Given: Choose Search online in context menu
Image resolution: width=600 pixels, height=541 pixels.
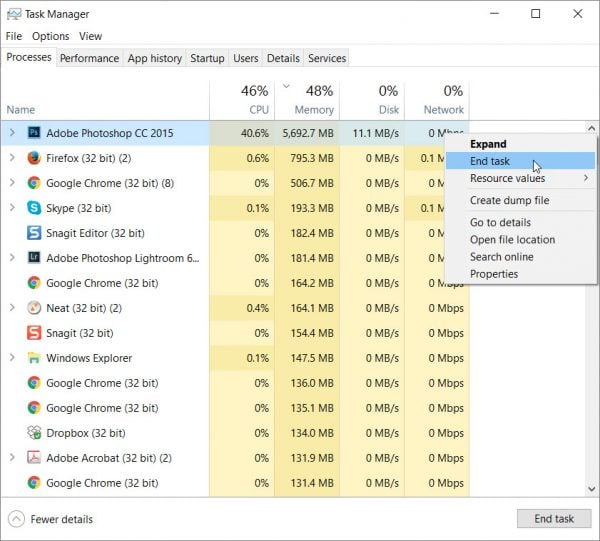Looking at the screenshot, I should pyautogui.click(x=520, y=257).
